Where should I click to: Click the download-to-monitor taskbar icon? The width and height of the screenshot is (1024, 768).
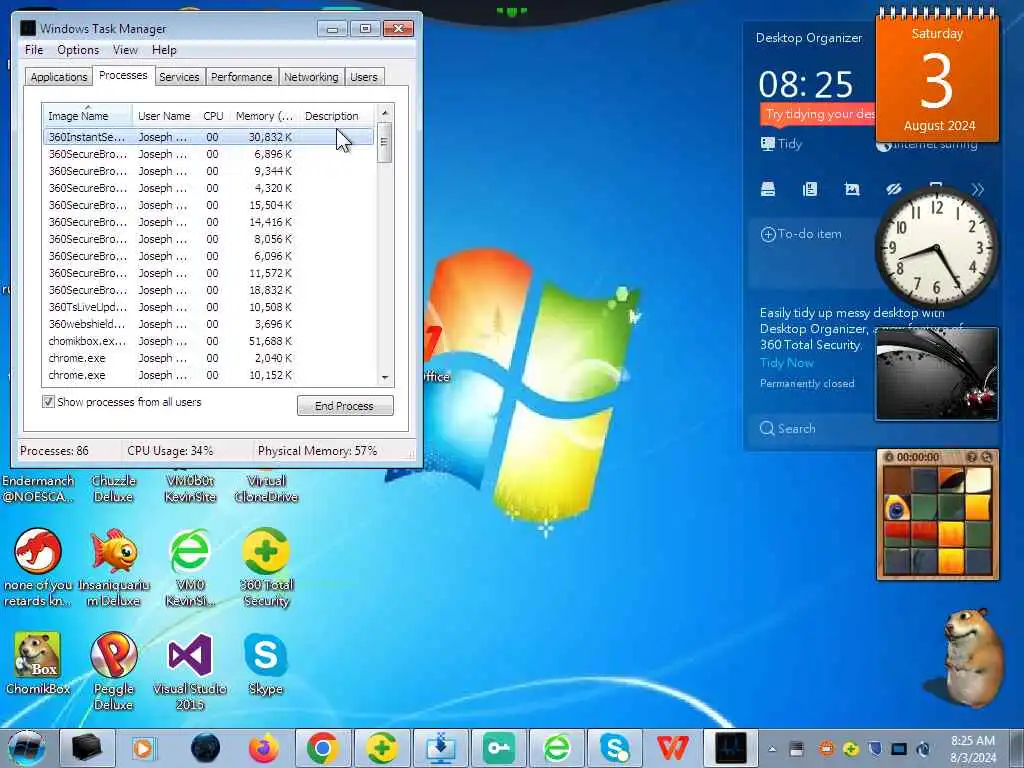(441, 748)
